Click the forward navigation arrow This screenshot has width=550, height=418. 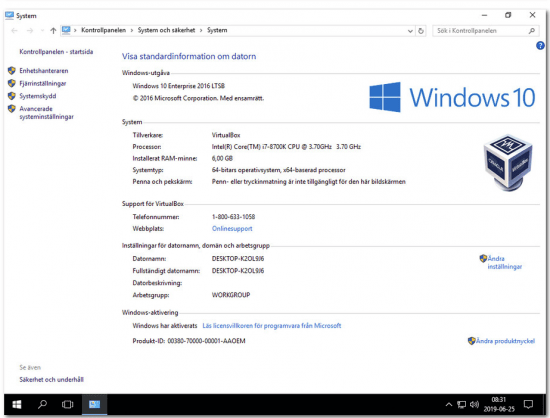pos(30,31)
